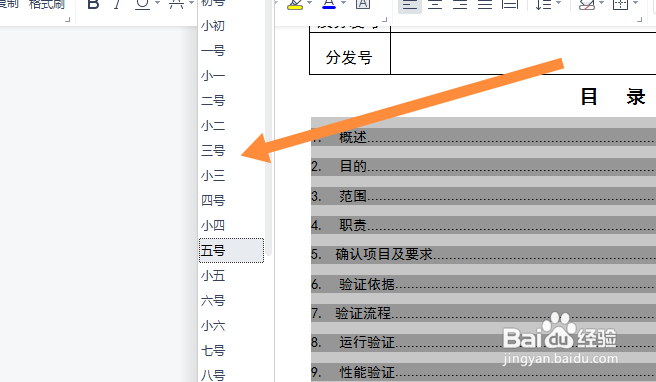Expand underline style dropdown arrow
Viewport: 656px width, 382px height.
pyautogui.click(x=157, y=3)
